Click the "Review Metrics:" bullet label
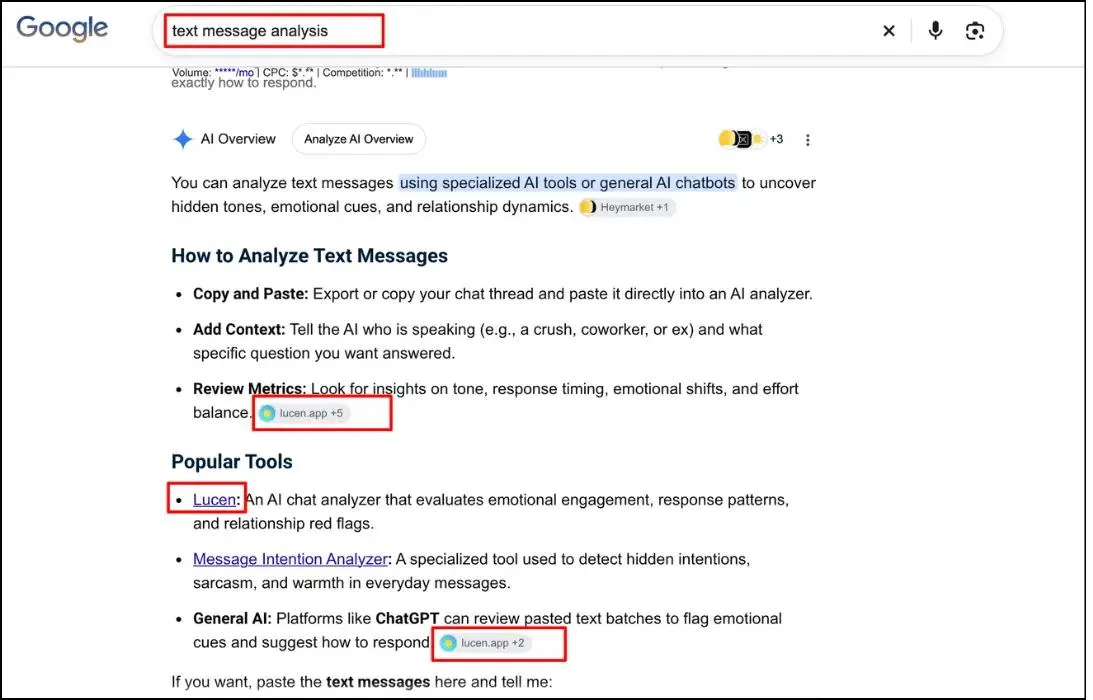The height and width of the screenshot is (700, 1093). [250, 388]
